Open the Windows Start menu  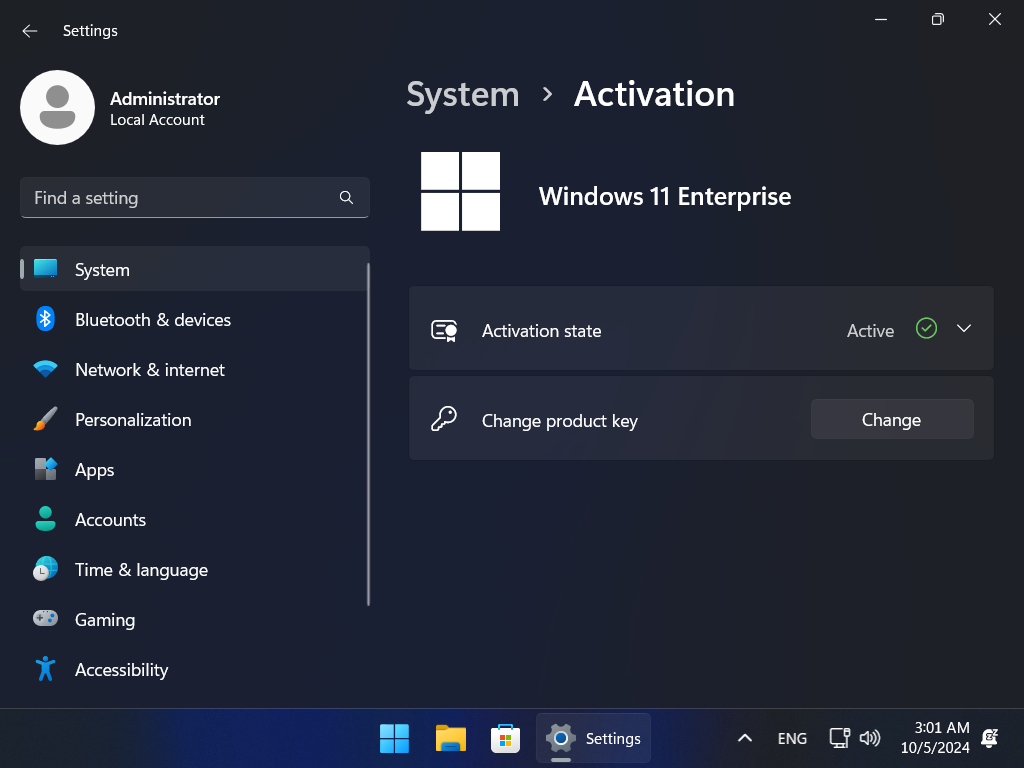(x=394, y=738)
